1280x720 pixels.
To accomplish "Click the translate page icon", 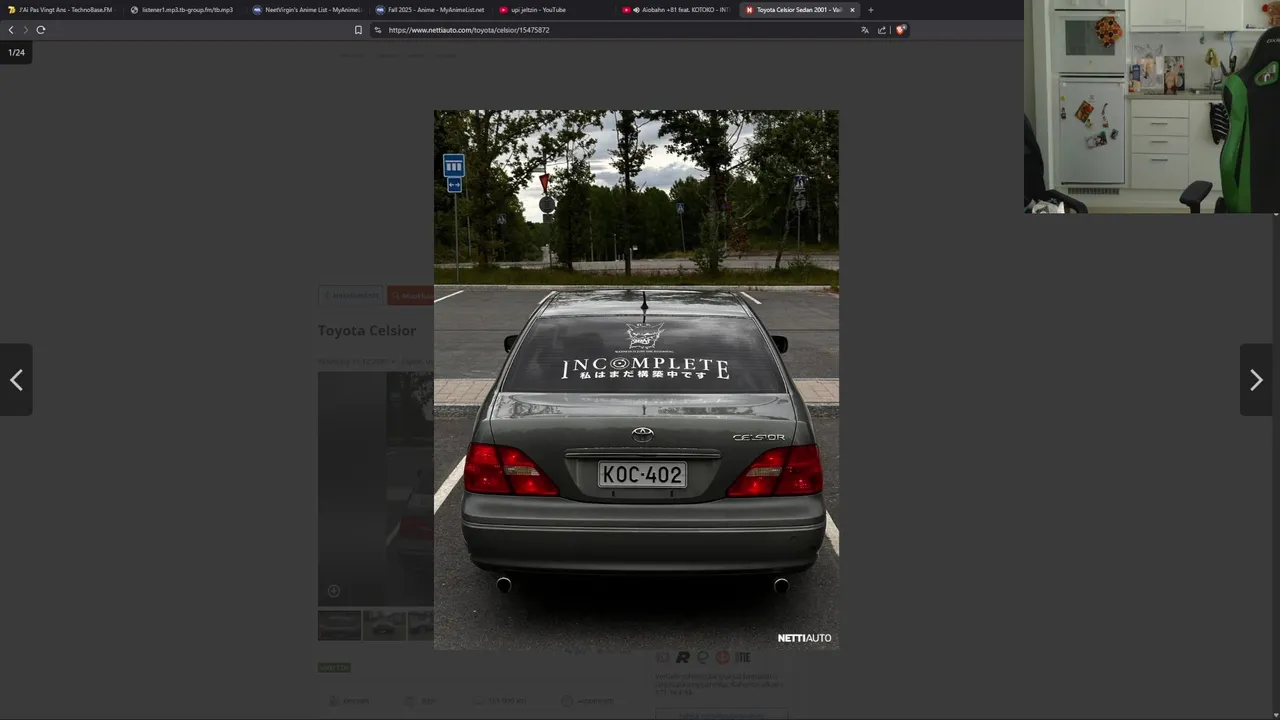I will 865,30.
